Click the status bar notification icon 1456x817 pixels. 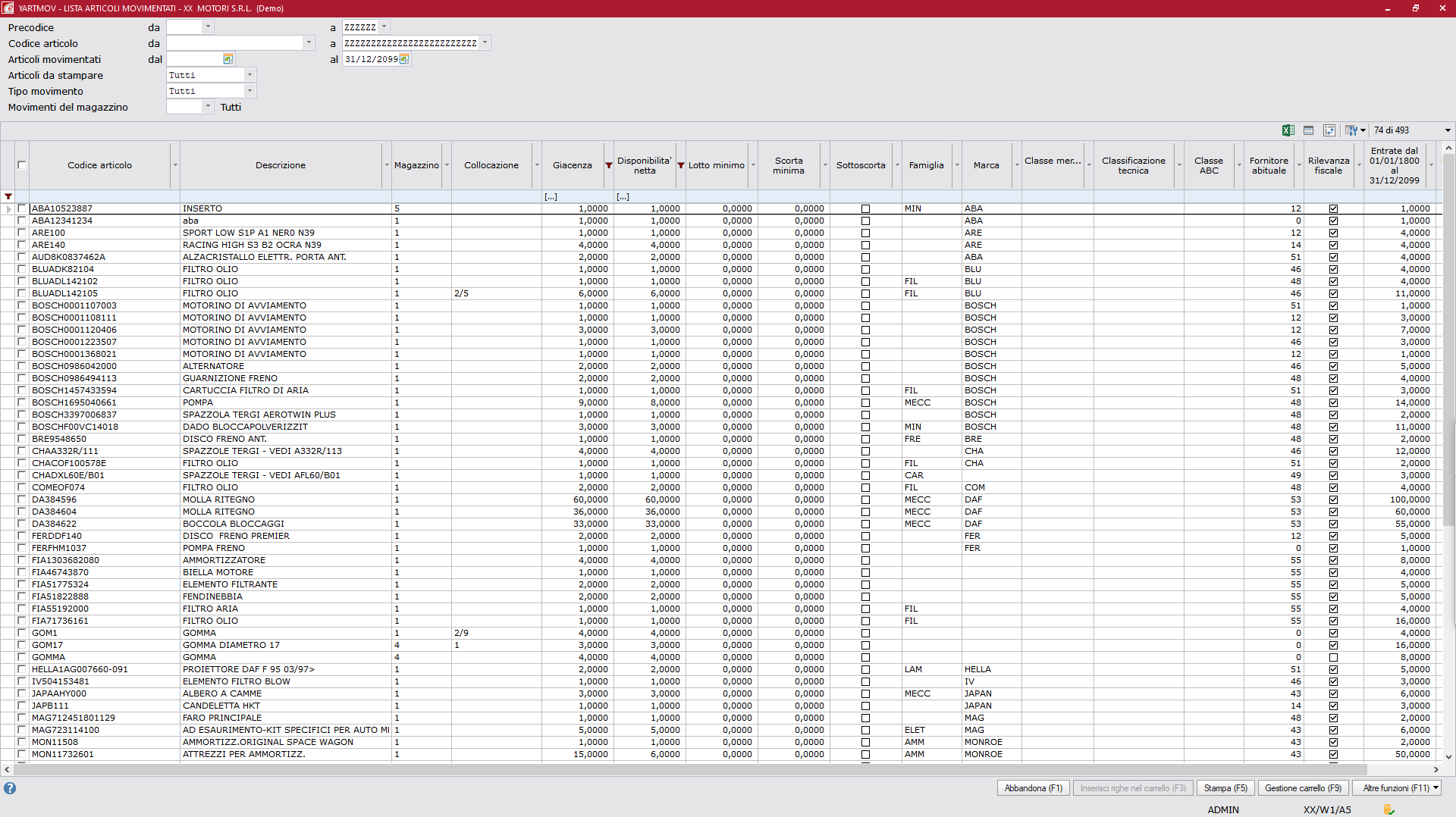(1389, 809)
